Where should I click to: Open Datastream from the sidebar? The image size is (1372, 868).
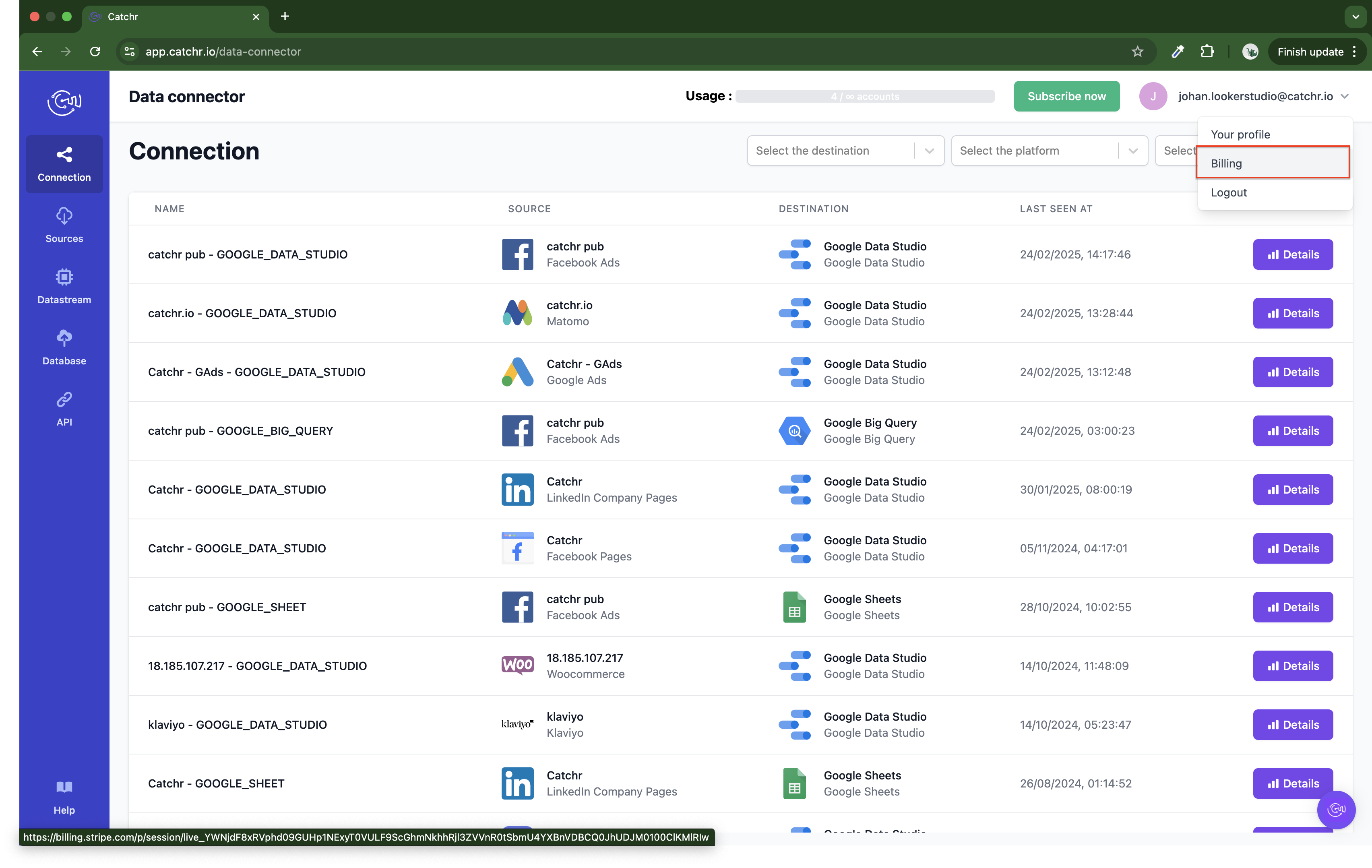[x=64, y=286]
